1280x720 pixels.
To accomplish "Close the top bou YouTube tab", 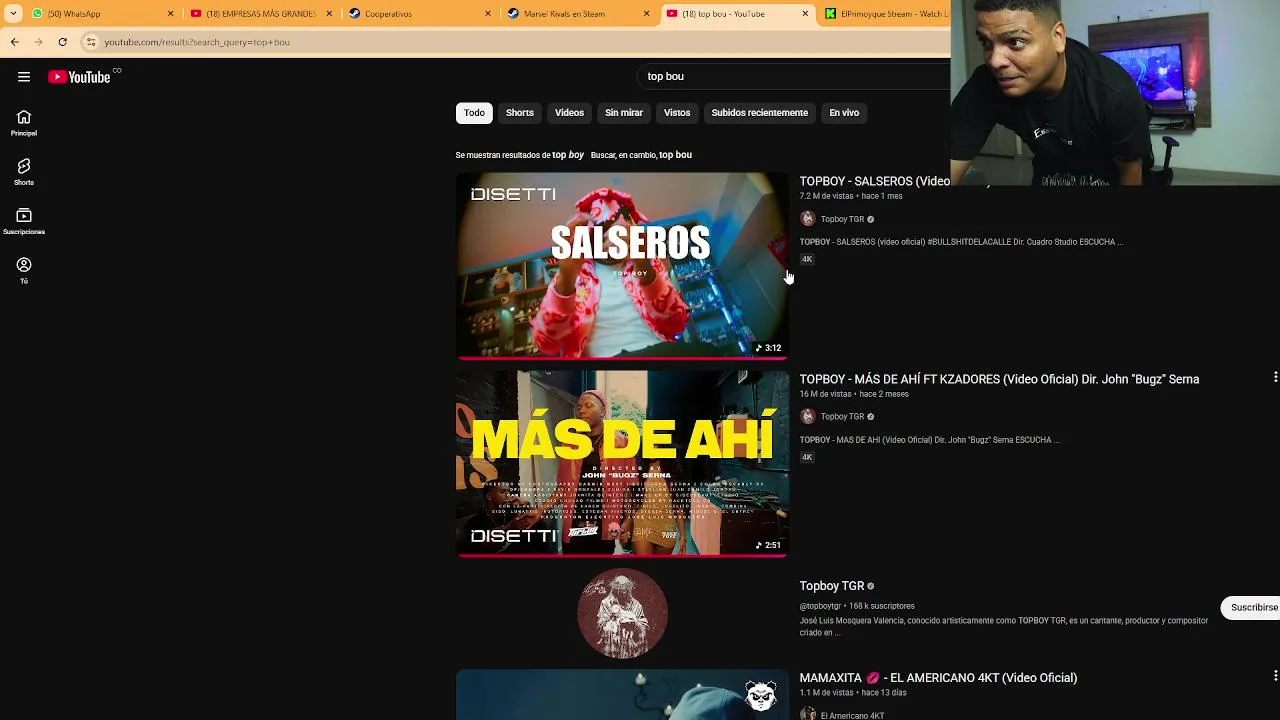I will click(805, 14).
